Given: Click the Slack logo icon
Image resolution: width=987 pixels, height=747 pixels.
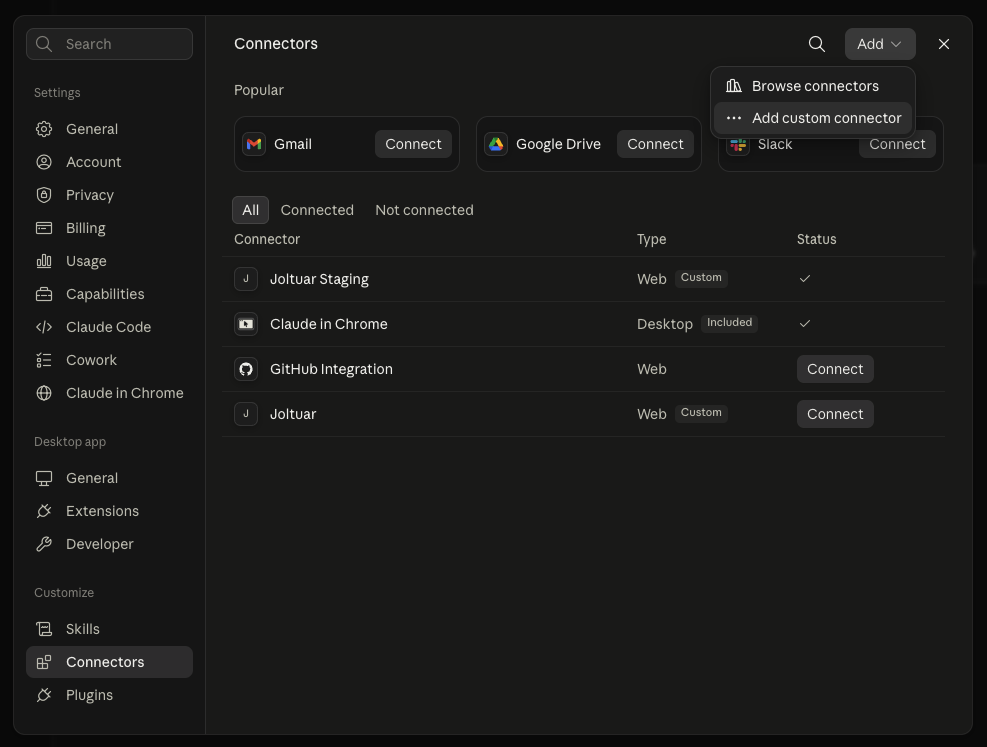Looking at the screenshot, I should coord(738,145).
